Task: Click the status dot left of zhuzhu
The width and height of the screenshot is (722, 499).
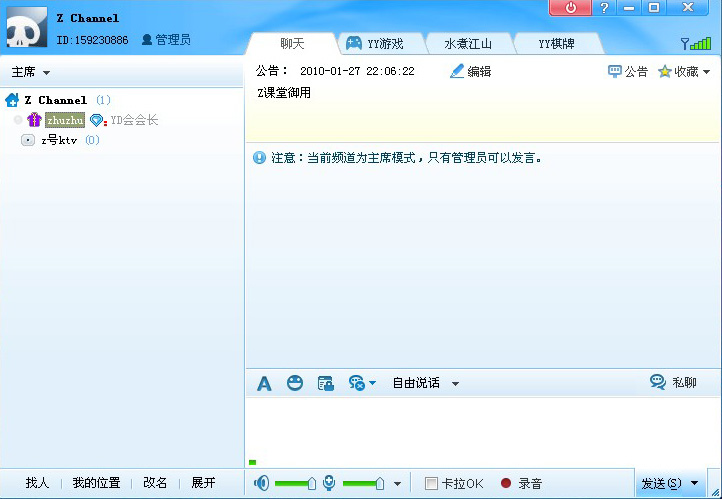Action: (18, 120)
